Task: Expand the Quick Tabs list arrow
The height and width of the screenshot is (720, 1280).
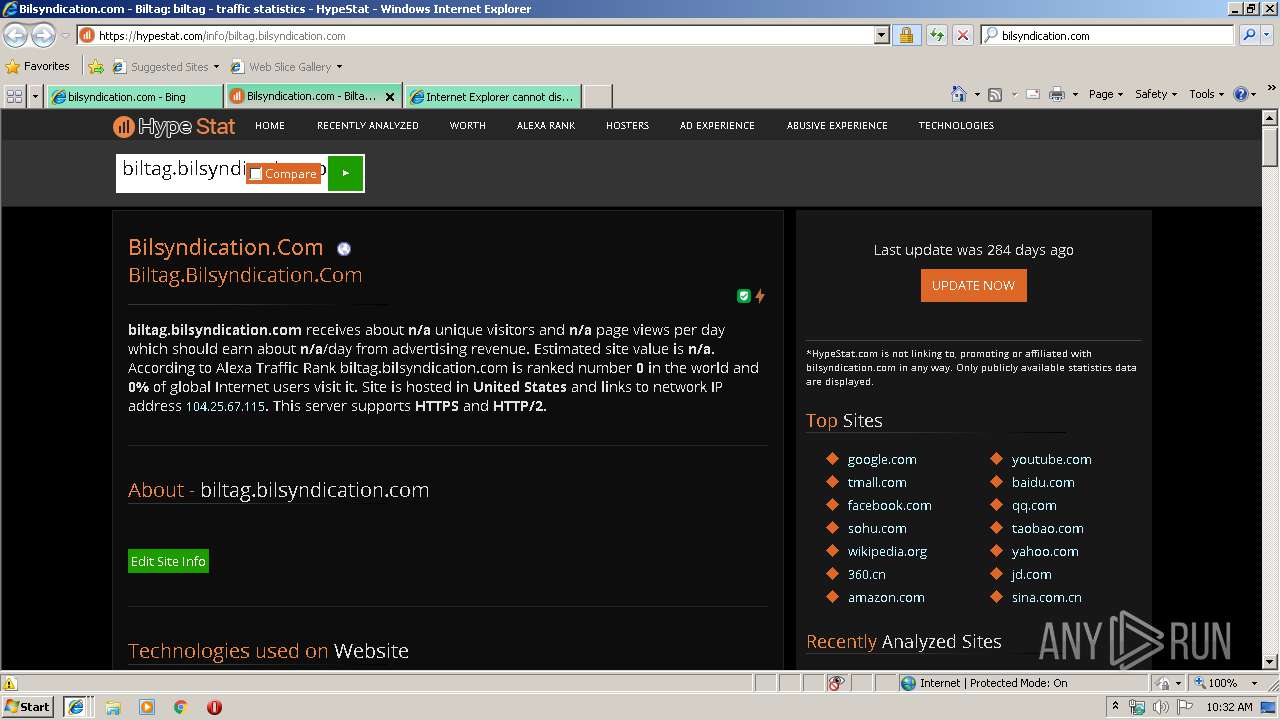Action: pyautogui.click(x=36, y=96)
